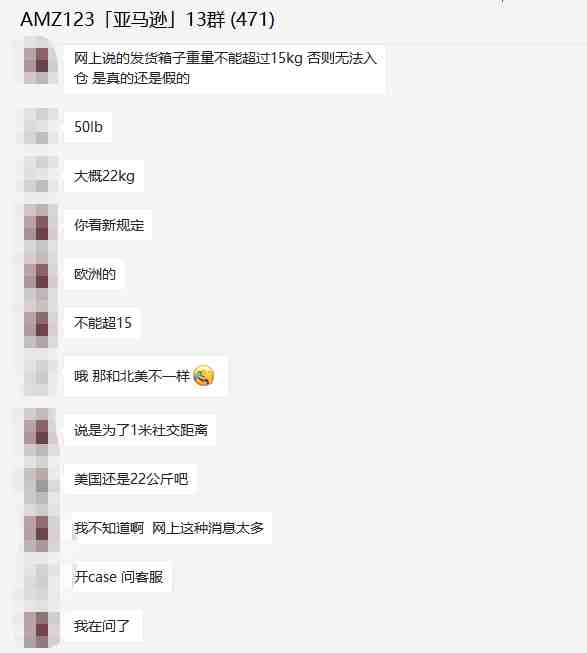Select the bubble 我不知道啊 网上这种消息太多
The height and width of the screenshot is (653, 587).
[168, 528]
